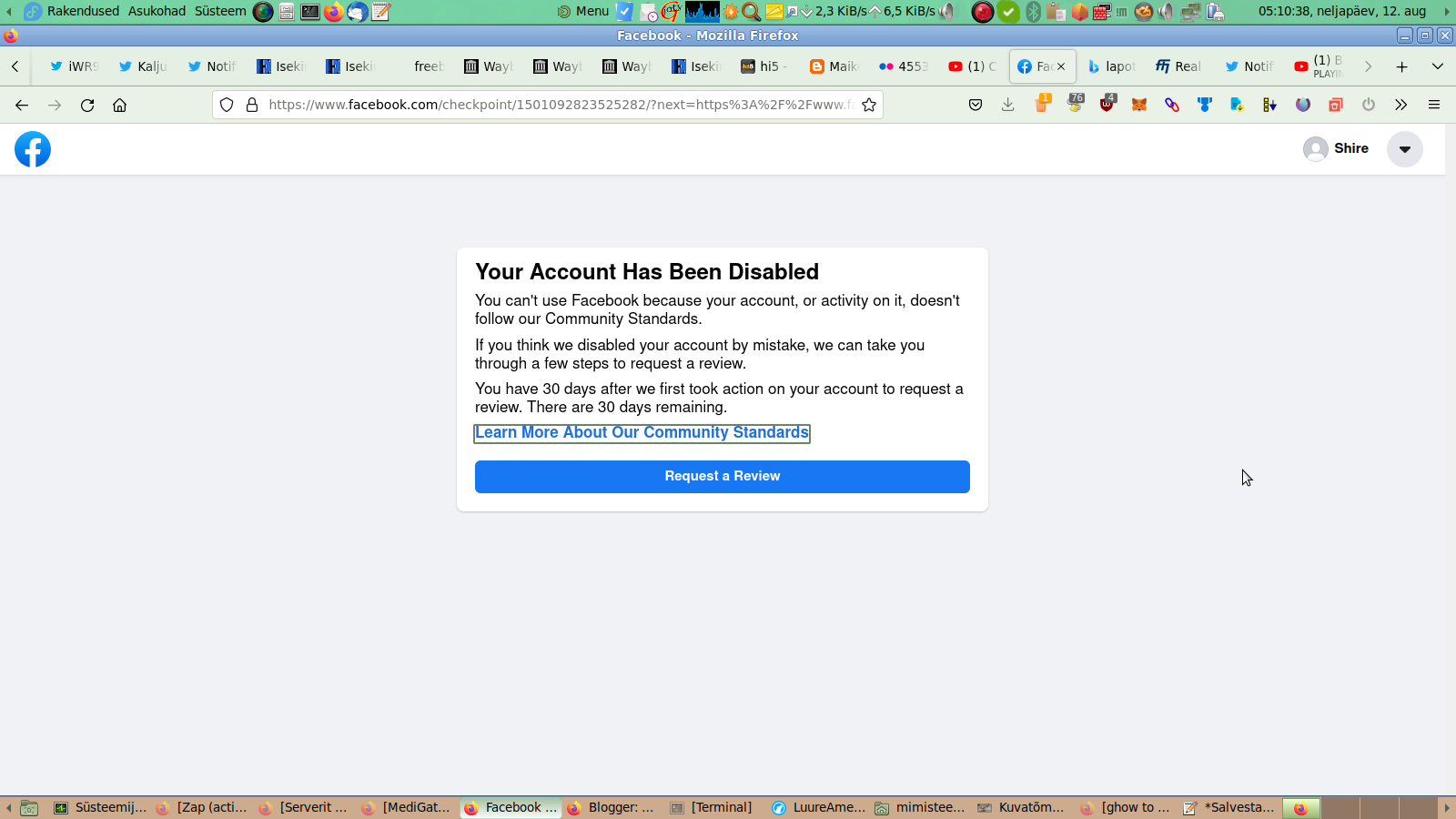Show site security lock information
The height and width of the screenshot is (819, 1456).
point(252,105)
